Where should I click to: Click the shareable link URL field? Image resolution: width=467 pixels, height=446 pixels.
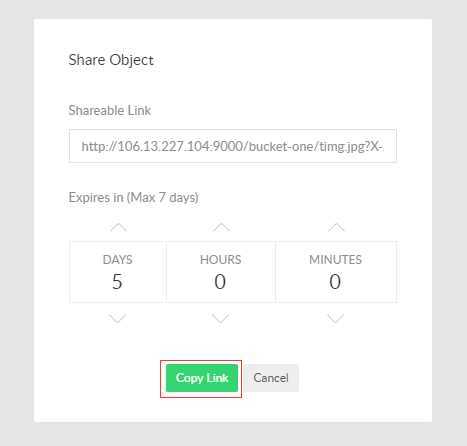coord(233,146)
